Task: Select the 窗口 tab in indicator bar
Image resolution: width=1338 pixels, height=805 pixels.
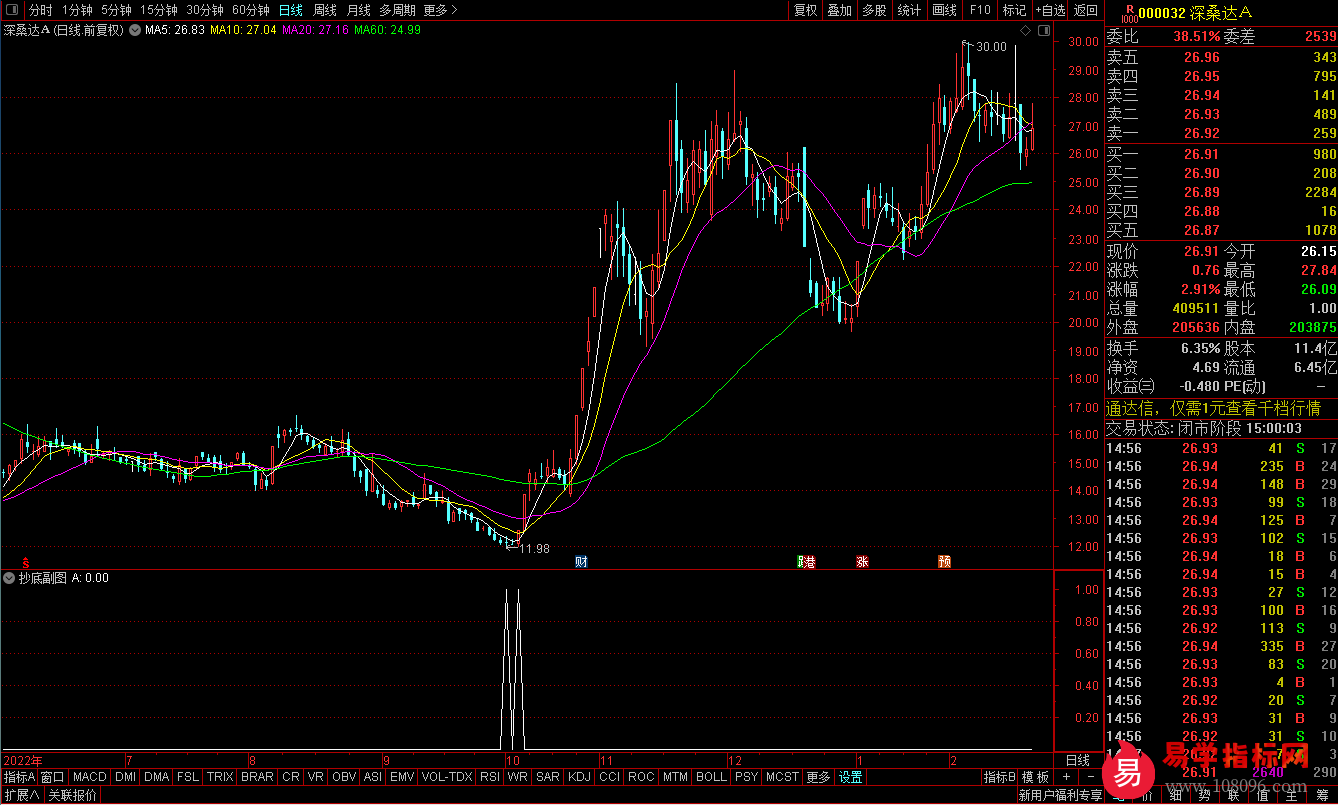Action: point(53,777)
